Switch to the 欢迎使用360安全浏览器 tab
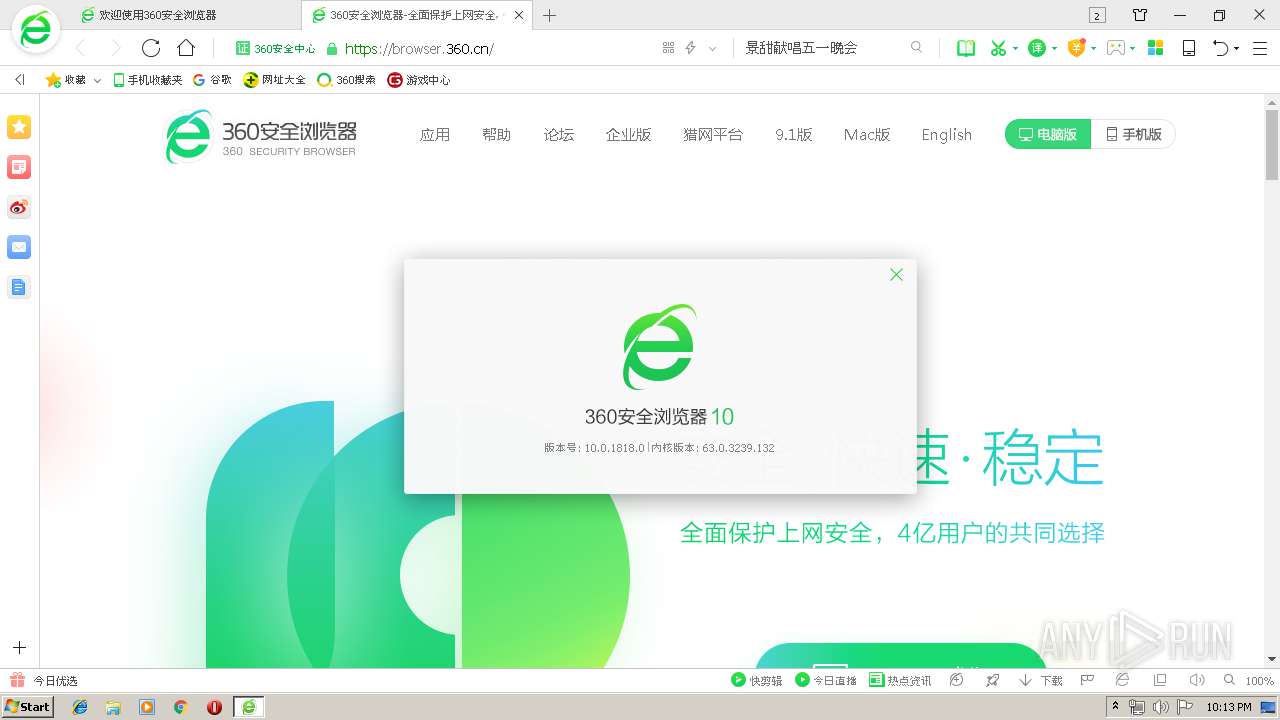This screenshot has width=1280, height=720. 187,15
